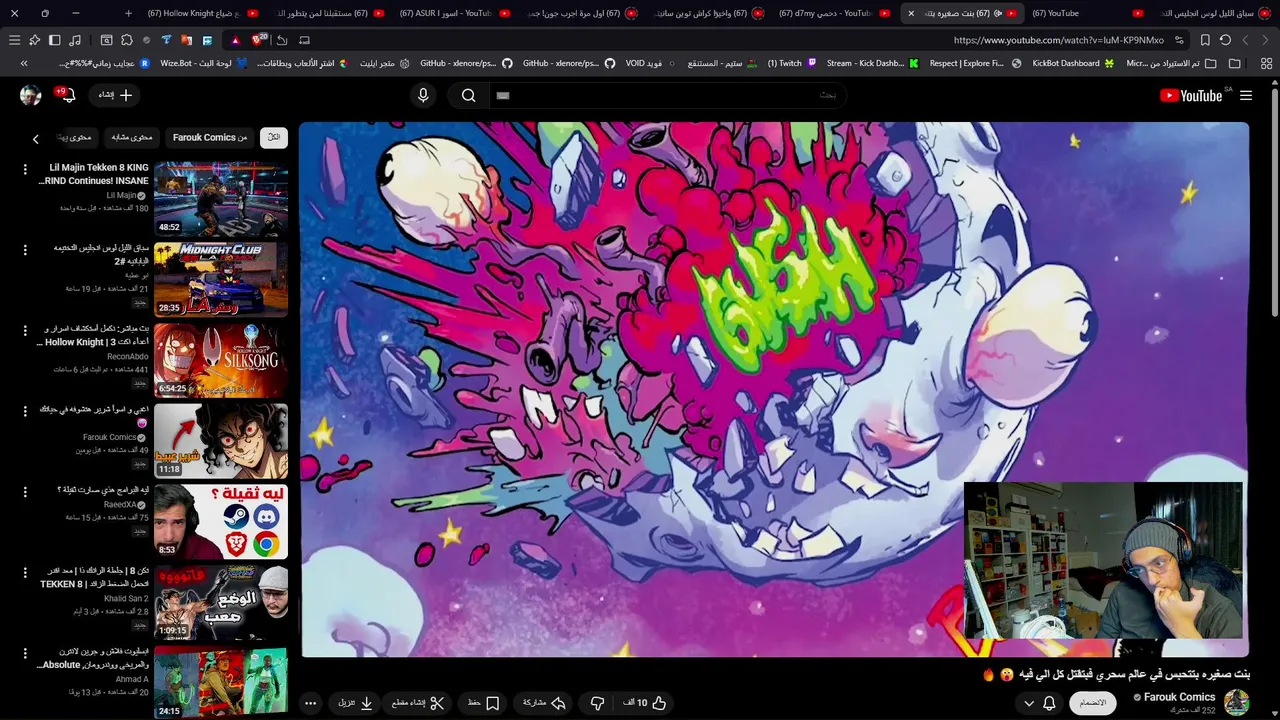Click the Create (إنشاء) button
Image resolution: width=1280 pixels, height=720 pixels.
click(116, 95)
